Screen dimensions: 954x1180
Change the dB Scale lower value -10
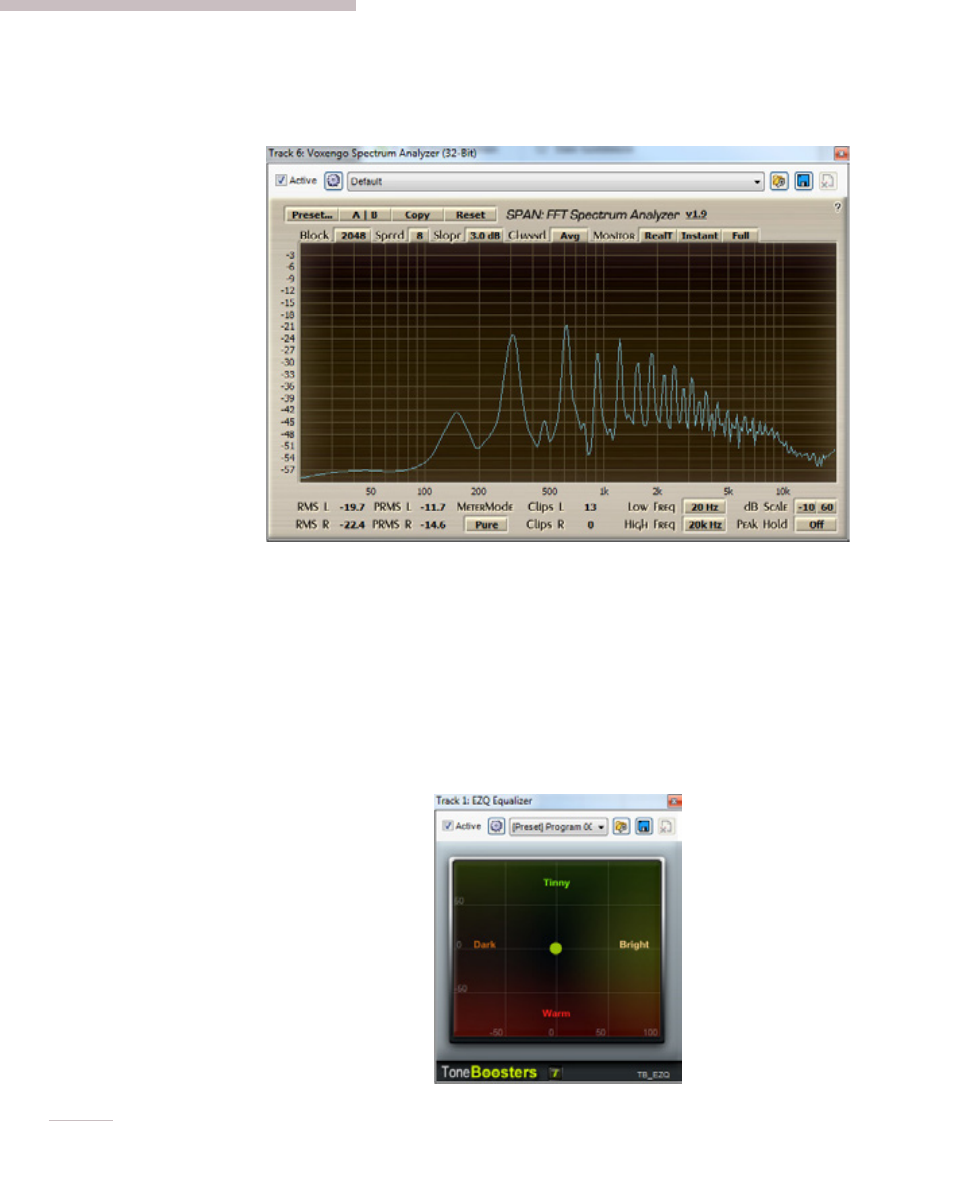click(x=806, y=507)
